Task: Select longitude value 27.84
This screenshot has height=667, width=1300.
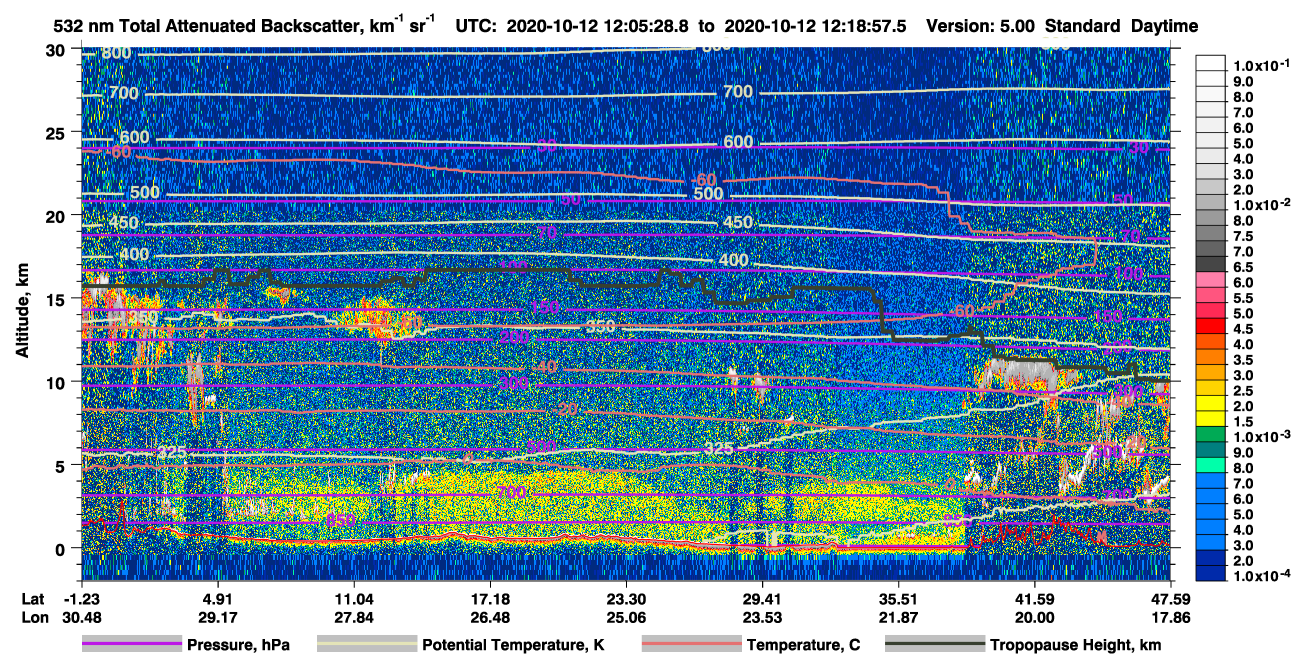Action: [354, 617]
